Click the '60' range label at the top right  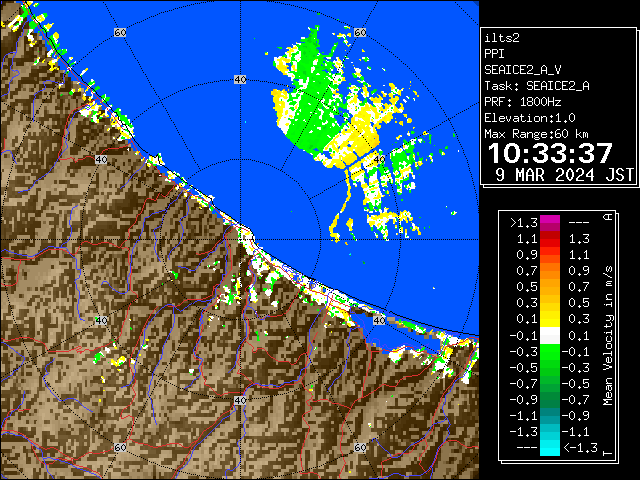[x=360, y=32]
